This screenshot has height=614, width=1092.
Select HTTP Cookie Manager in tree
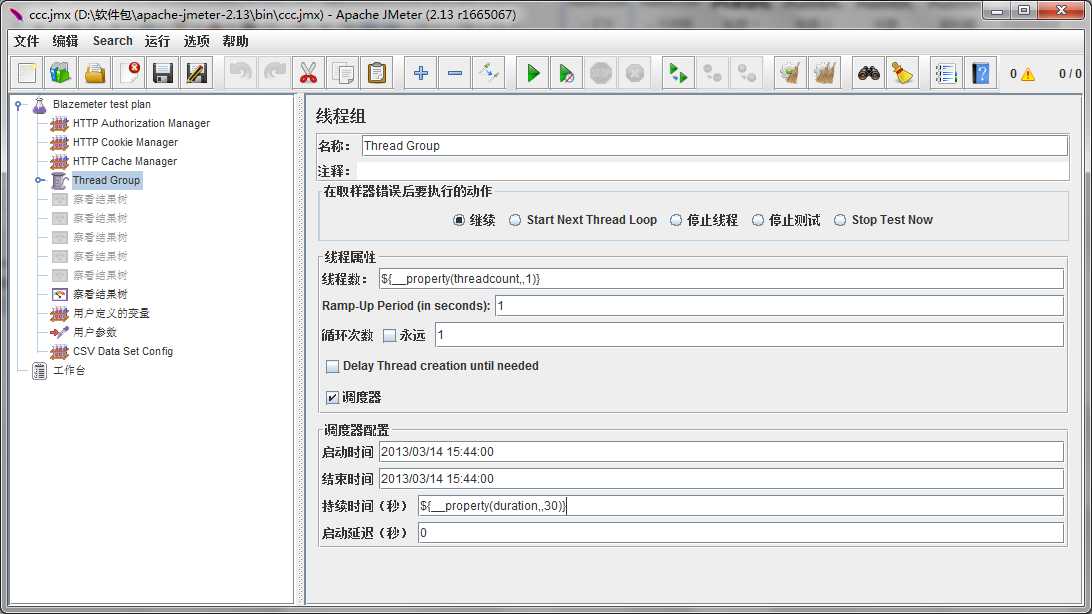click(125, 142)
